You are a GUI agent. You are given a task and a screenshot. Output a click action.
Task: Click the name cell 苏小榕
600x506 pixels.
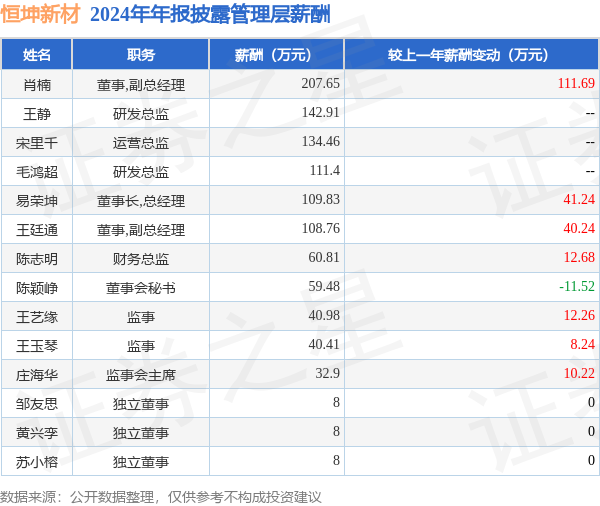(37, 462)
